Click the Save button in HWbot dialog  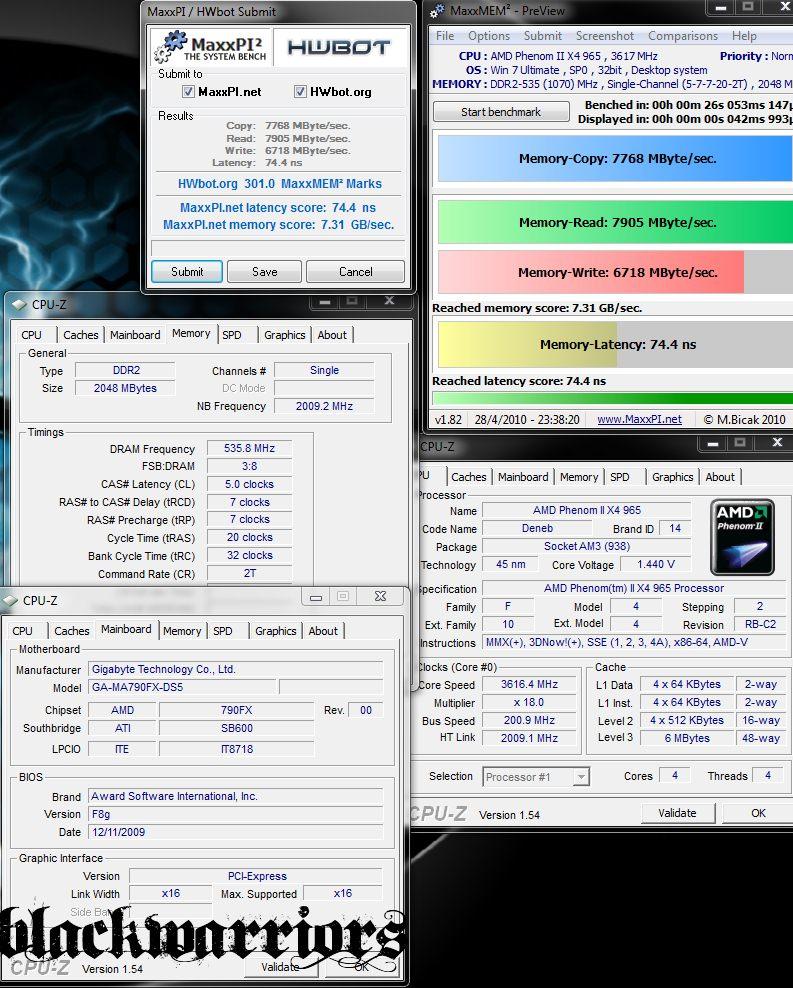(265, 272)
